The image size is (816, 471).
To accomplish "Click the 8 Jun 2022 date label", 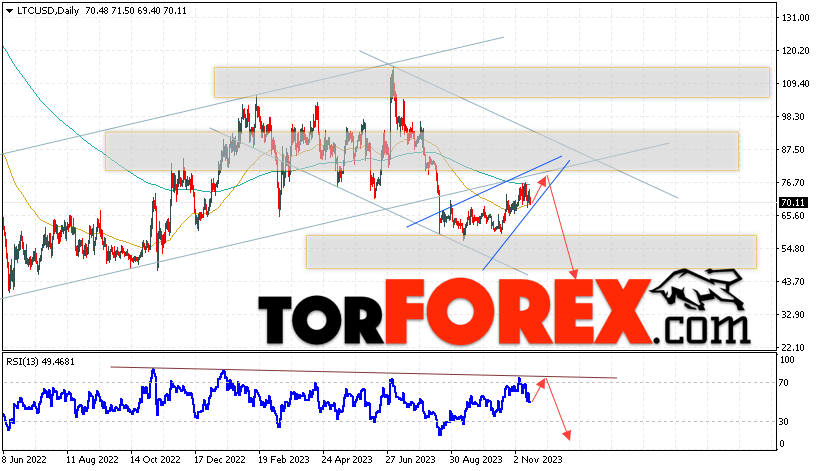I will click(x=24, y=460).
